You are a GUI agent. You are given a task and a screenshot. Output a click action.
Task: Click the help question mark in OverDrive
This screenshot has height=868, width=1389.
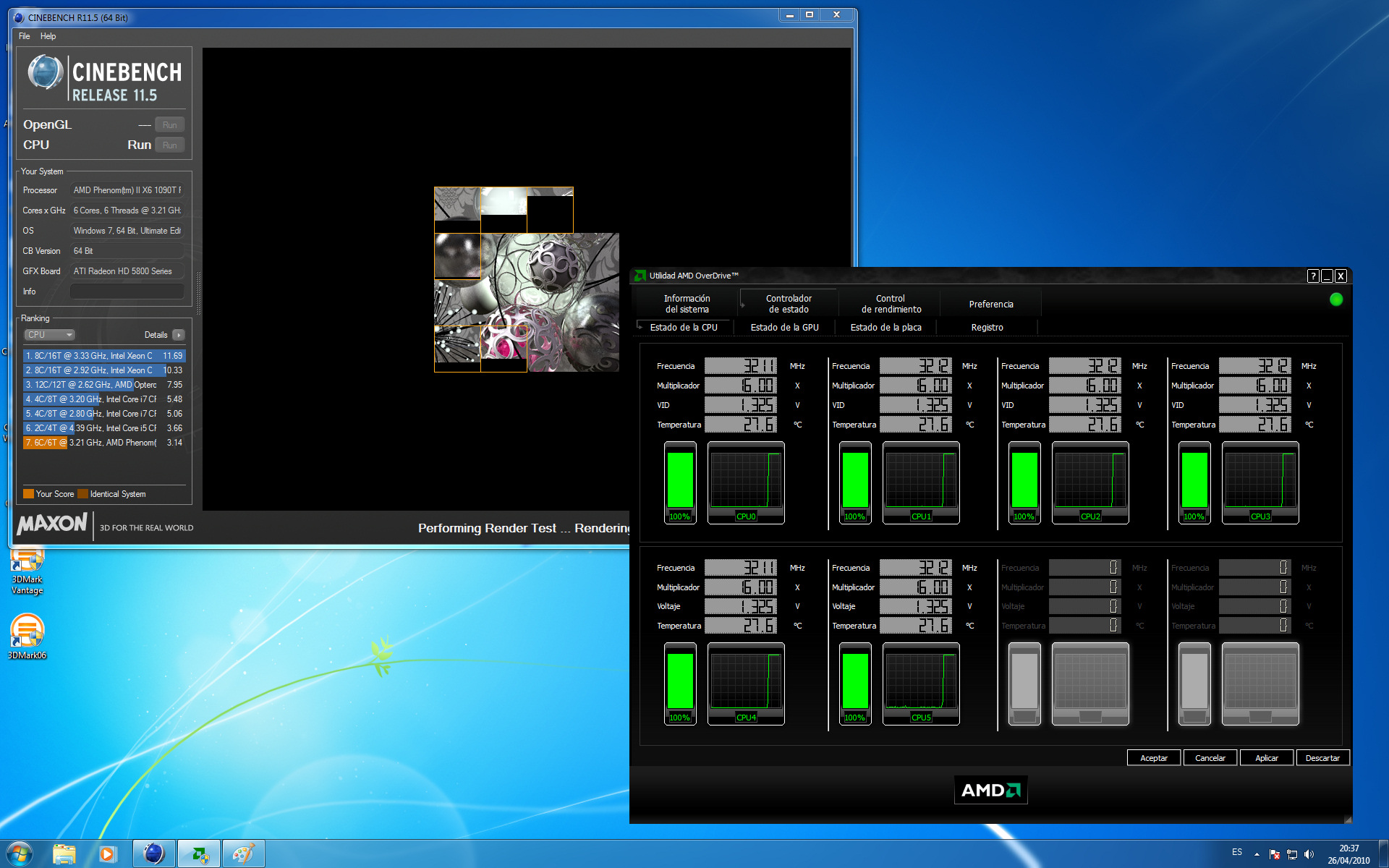(x=1313, y=276)
